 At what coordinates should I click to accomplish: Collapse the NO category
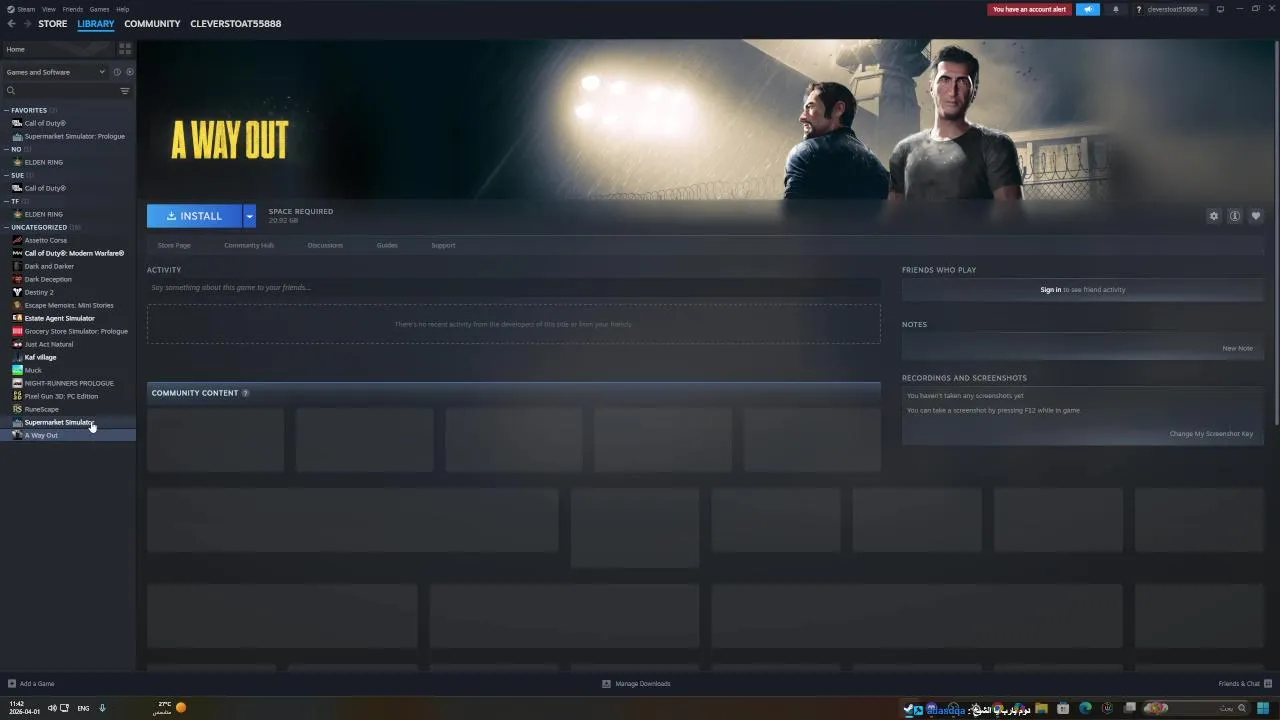click(6, 149)
